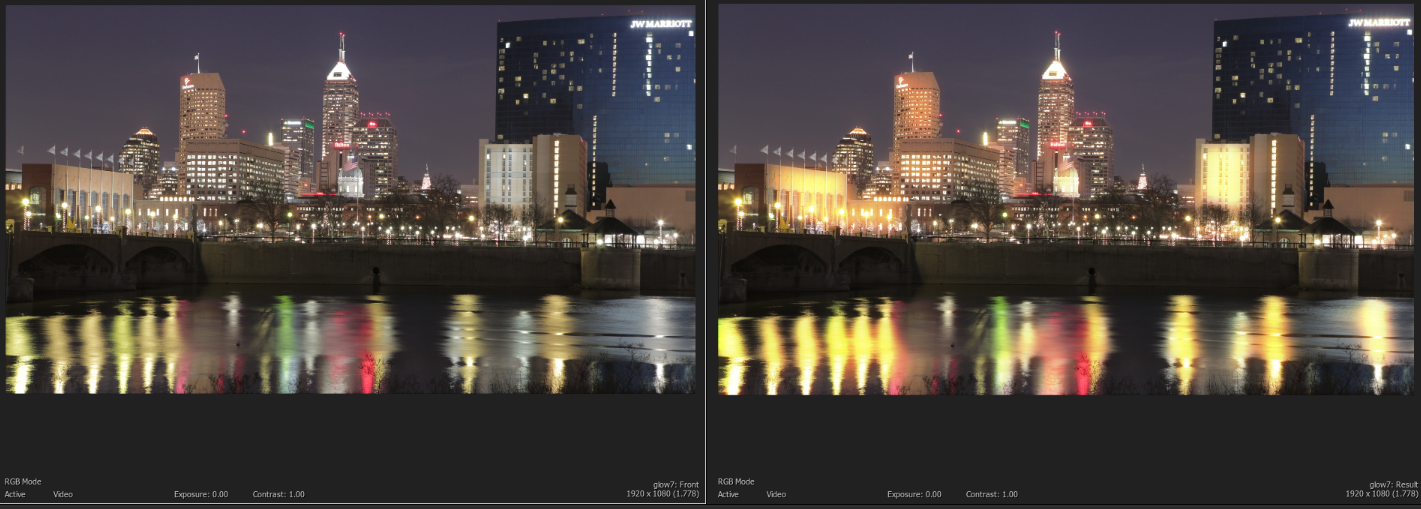Click RGB Mode label in Front viewport
Image resolution: width=1421 pixels, height=509 pixels.
coord(23,481)
